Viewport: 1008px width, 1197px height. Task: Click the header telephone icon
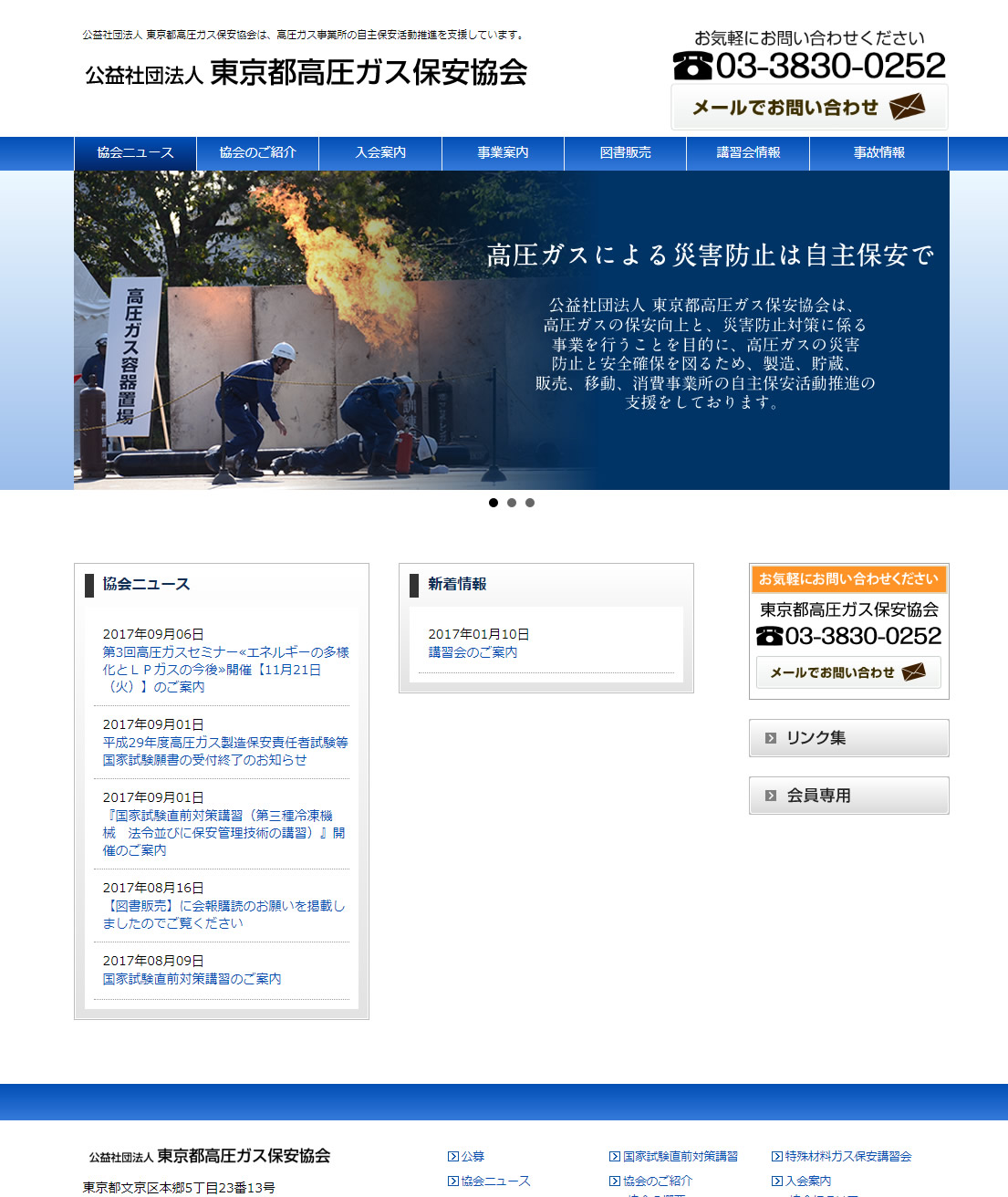click(692, 66)
